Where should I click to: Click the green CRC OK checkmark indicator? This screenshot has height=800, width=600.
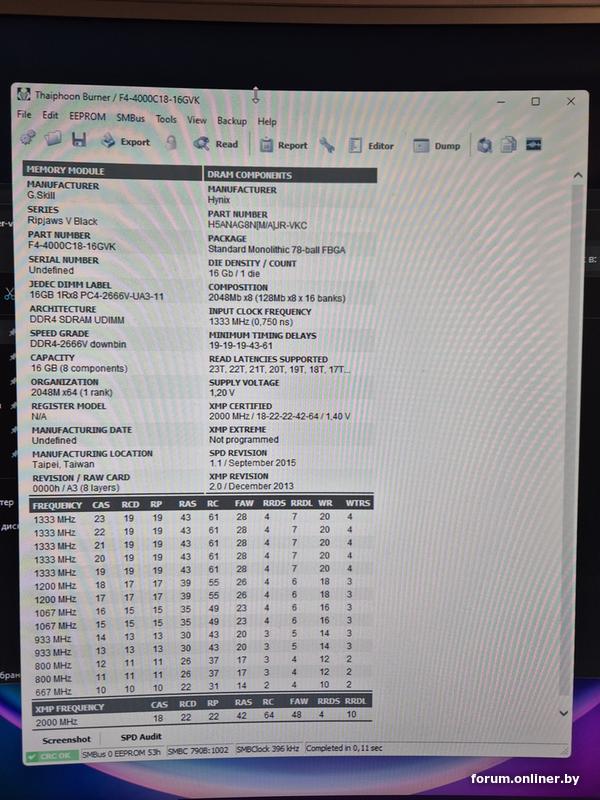pyautogui.click(x=51, y=756)
